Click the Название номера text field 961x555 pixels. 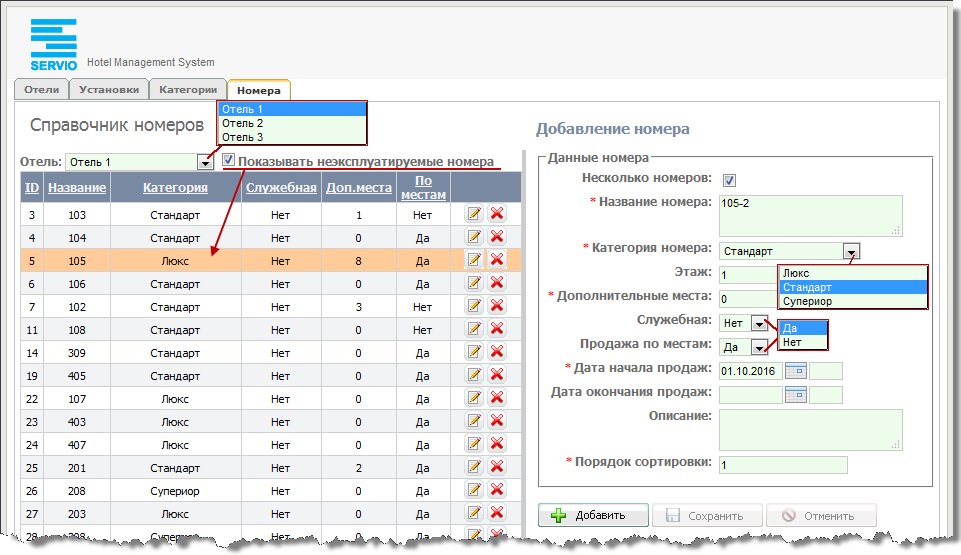(810, 214)
